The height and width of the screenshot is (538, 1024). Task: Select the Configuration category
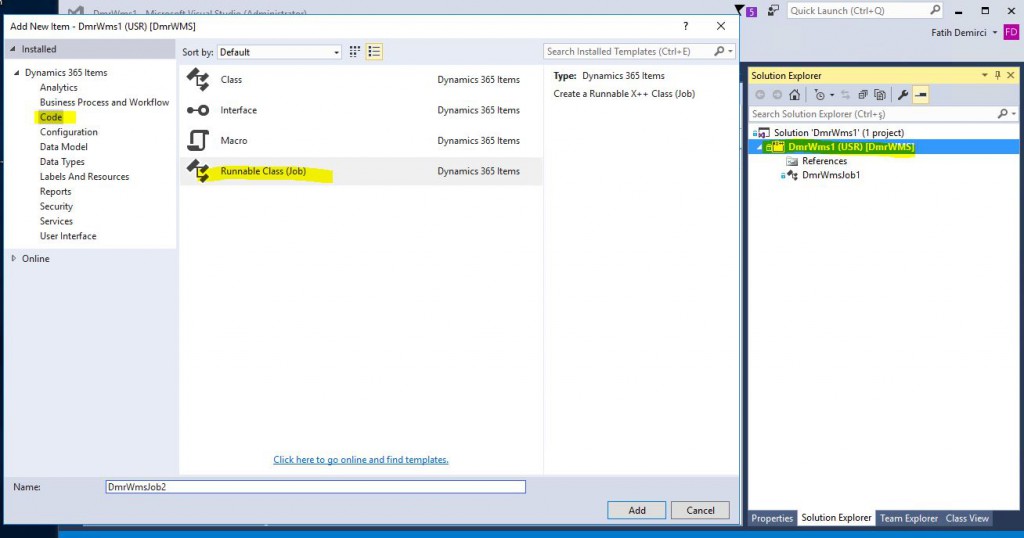(x=69, y=132)
